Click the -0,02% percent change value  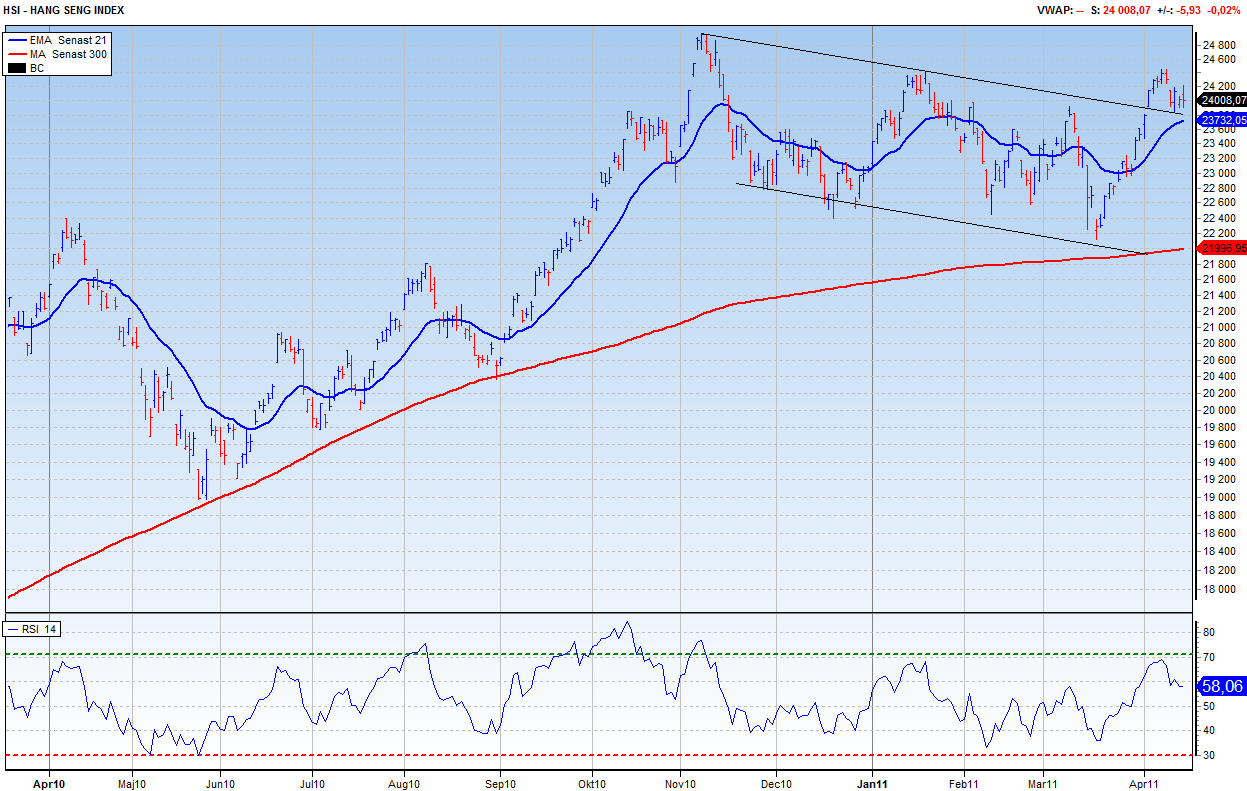coord(1225,10)
